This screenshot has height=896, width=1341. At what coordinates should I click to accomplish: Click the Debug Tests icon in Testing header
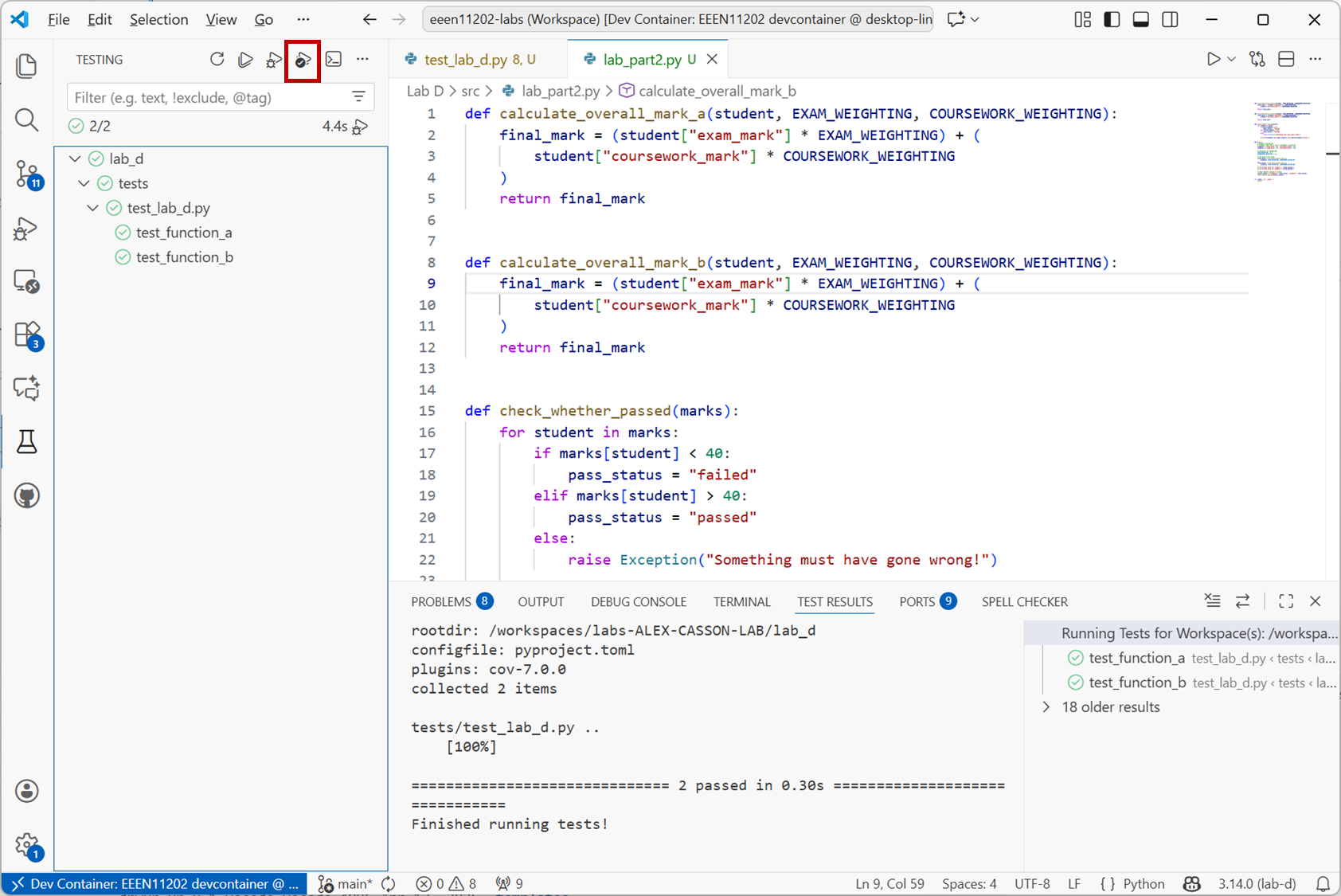click(x=274, y=60)
